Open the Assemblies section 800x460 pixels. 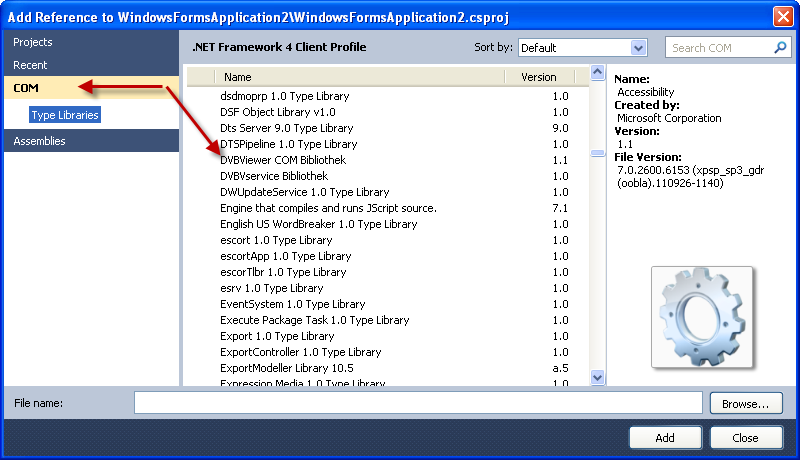[x=39, y=141]
